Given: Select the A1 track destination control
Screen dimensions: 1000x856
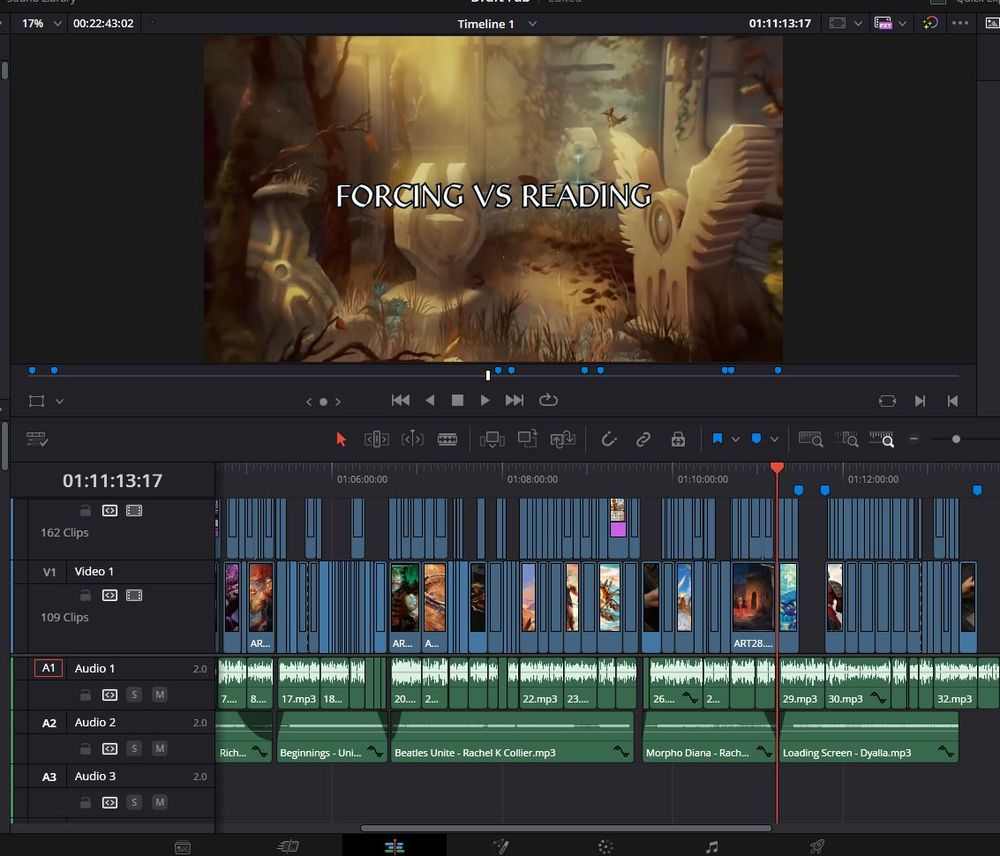Looking at the screenshot, I should coord(48,668).
